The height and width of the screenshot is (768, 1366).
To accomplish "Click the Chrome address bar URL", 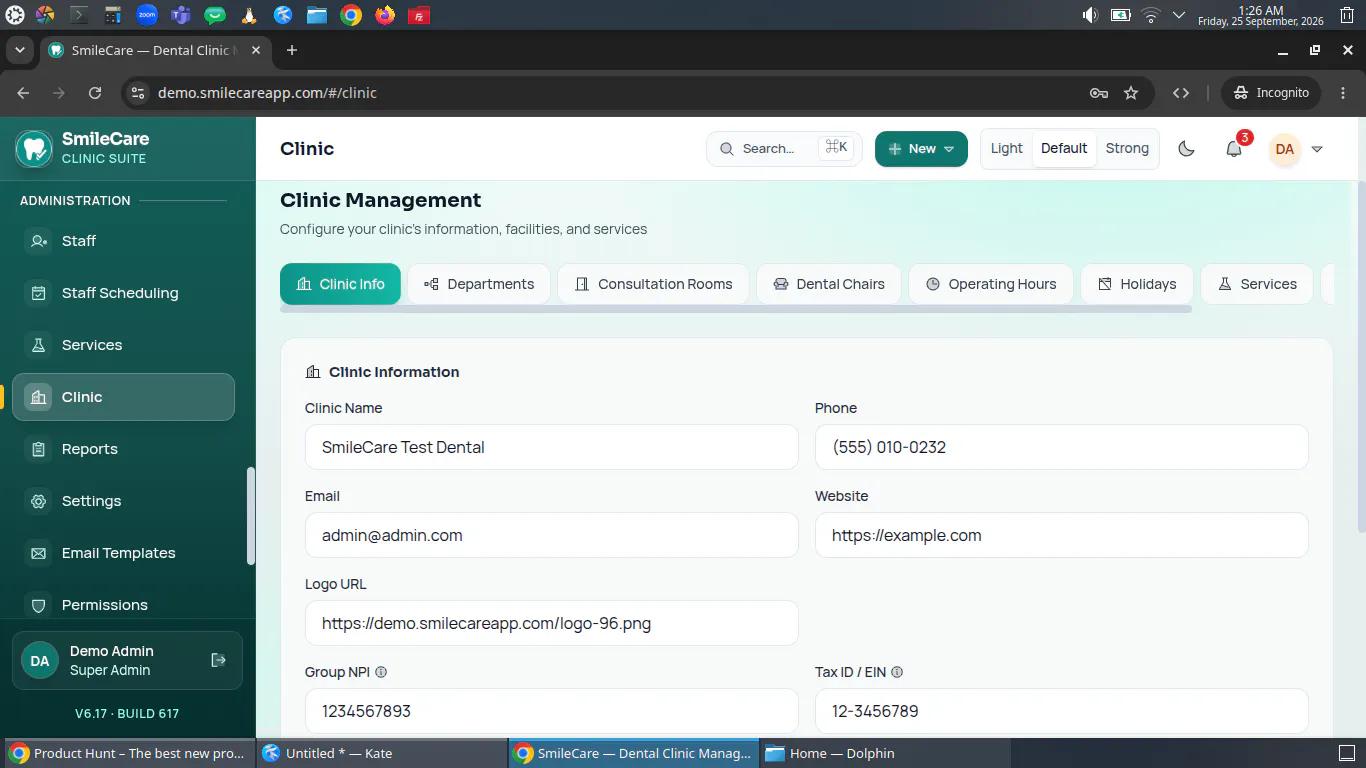I will tap(267, 93).
